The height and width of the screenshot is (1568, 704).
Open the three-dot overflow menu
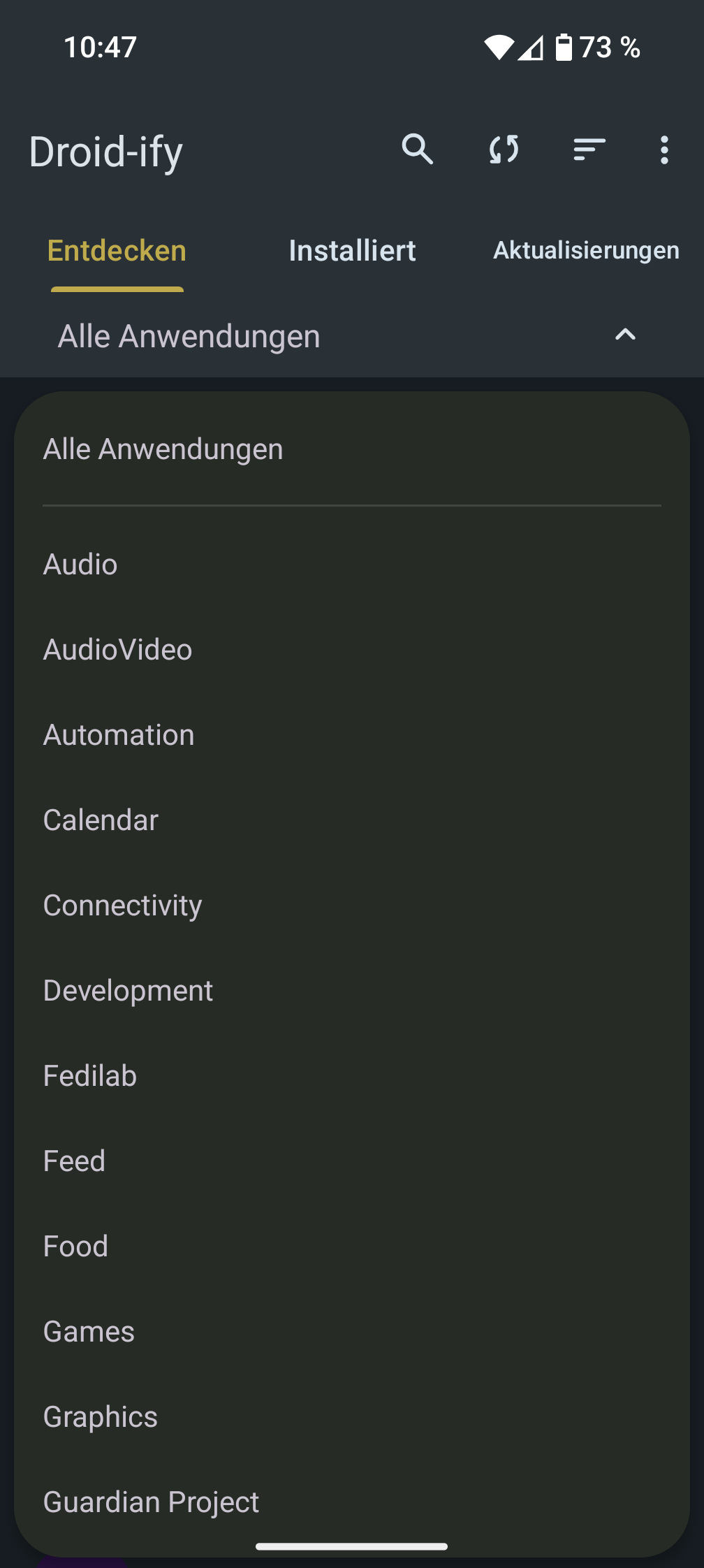[x=663, y=150]
